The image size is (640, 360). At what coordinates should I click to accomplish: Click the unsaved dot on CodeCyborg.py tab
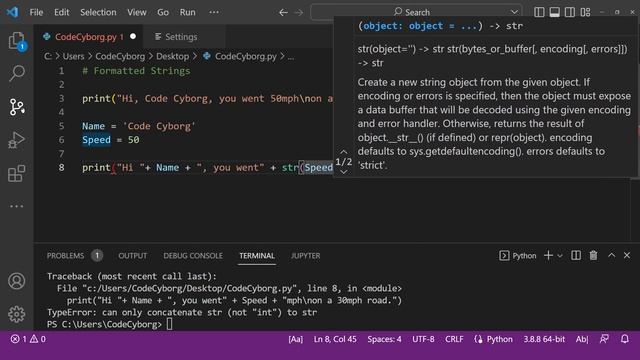[133, 37]
